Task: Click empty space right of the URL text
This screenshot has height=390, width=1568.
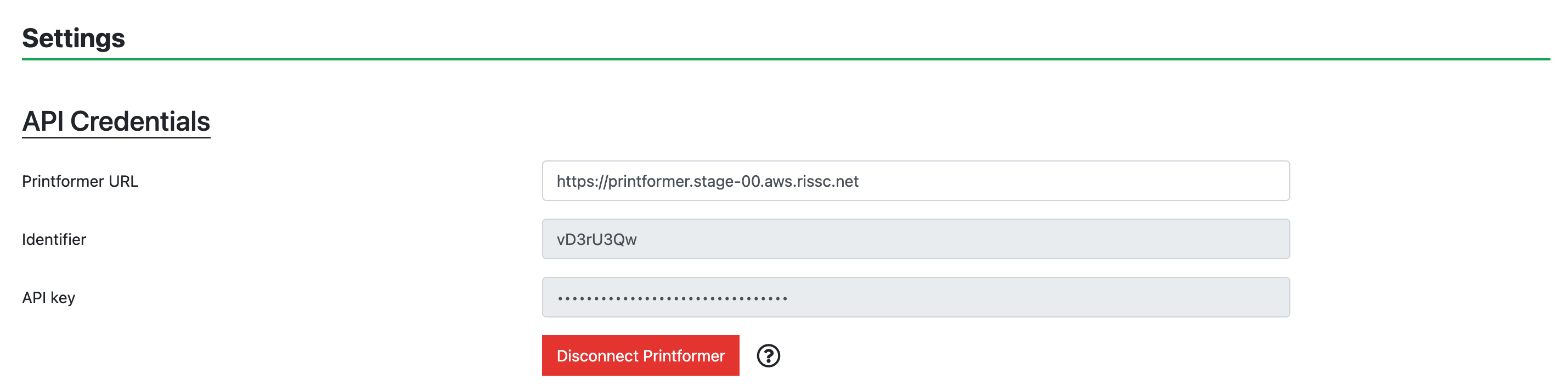Action: point(1071,181)
